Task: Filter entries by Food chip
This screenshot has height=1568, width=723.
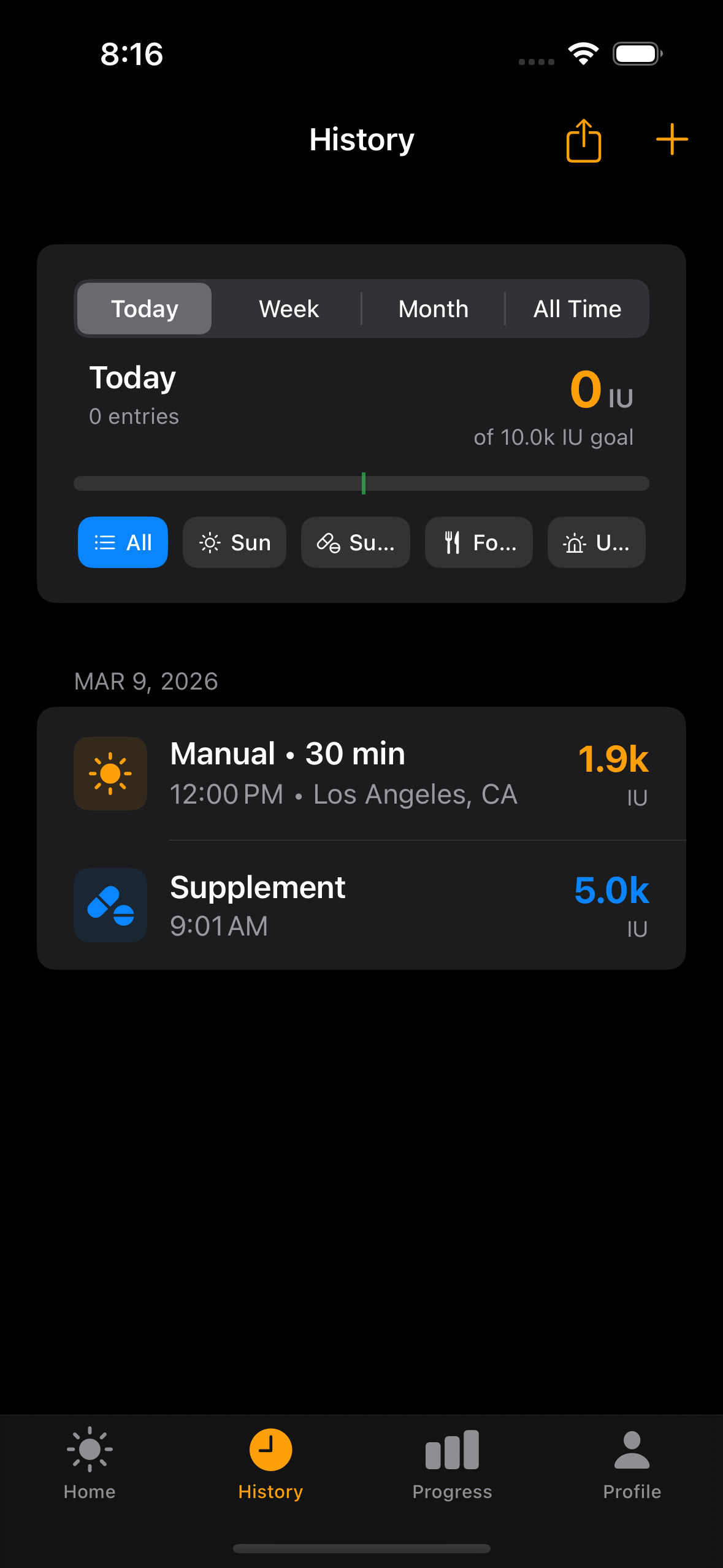Action: click(478, 542)
